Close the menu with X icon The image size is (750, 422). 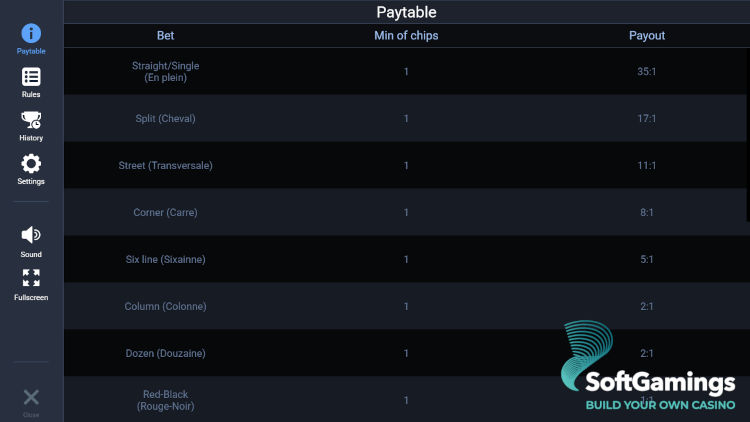point(31,398)
